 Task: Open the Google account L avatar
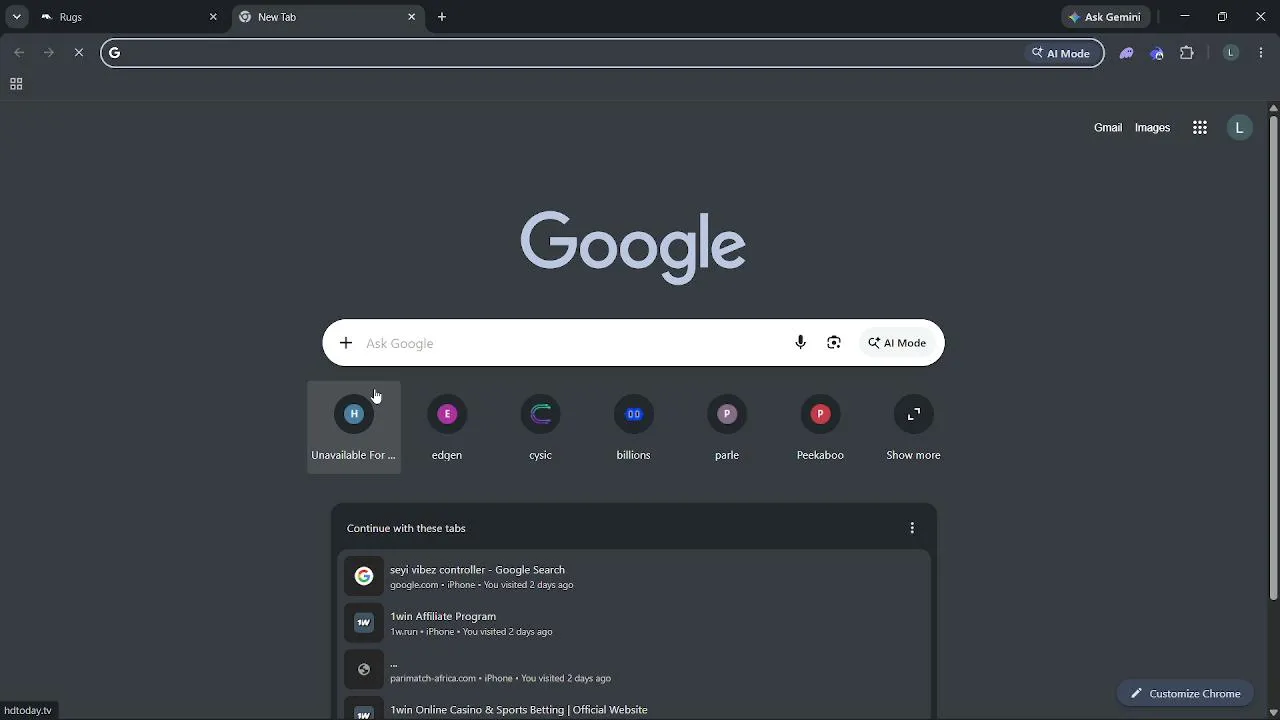coord(1239,127)
